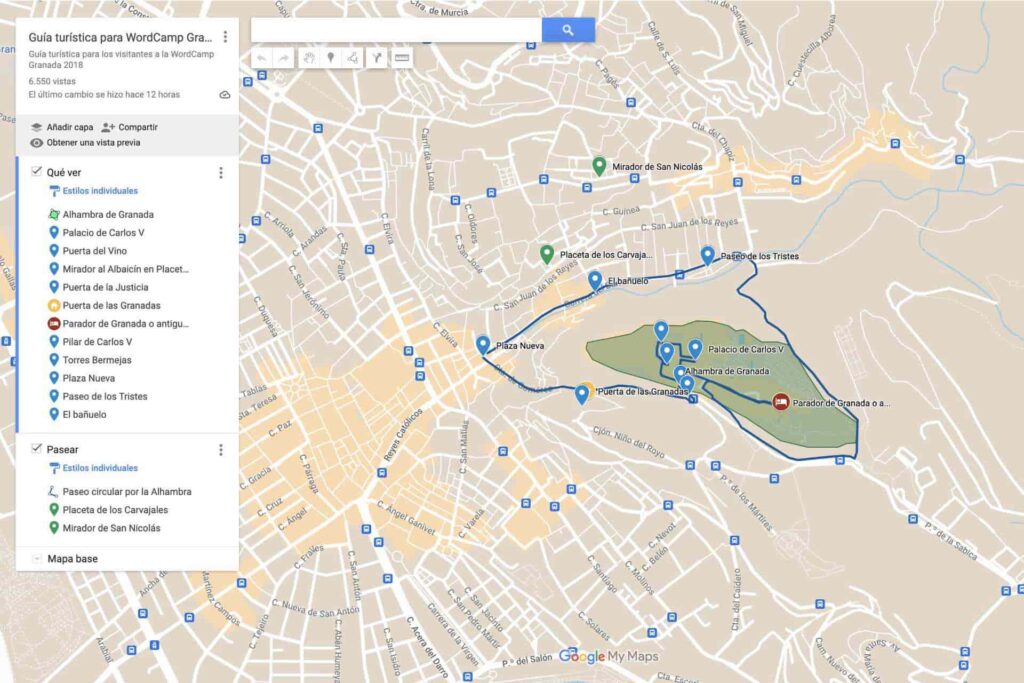This screenshot has height=683, width=1024.
Task: Select the hand pan tool
Action: pyautogui.click(x=310, y=57)
